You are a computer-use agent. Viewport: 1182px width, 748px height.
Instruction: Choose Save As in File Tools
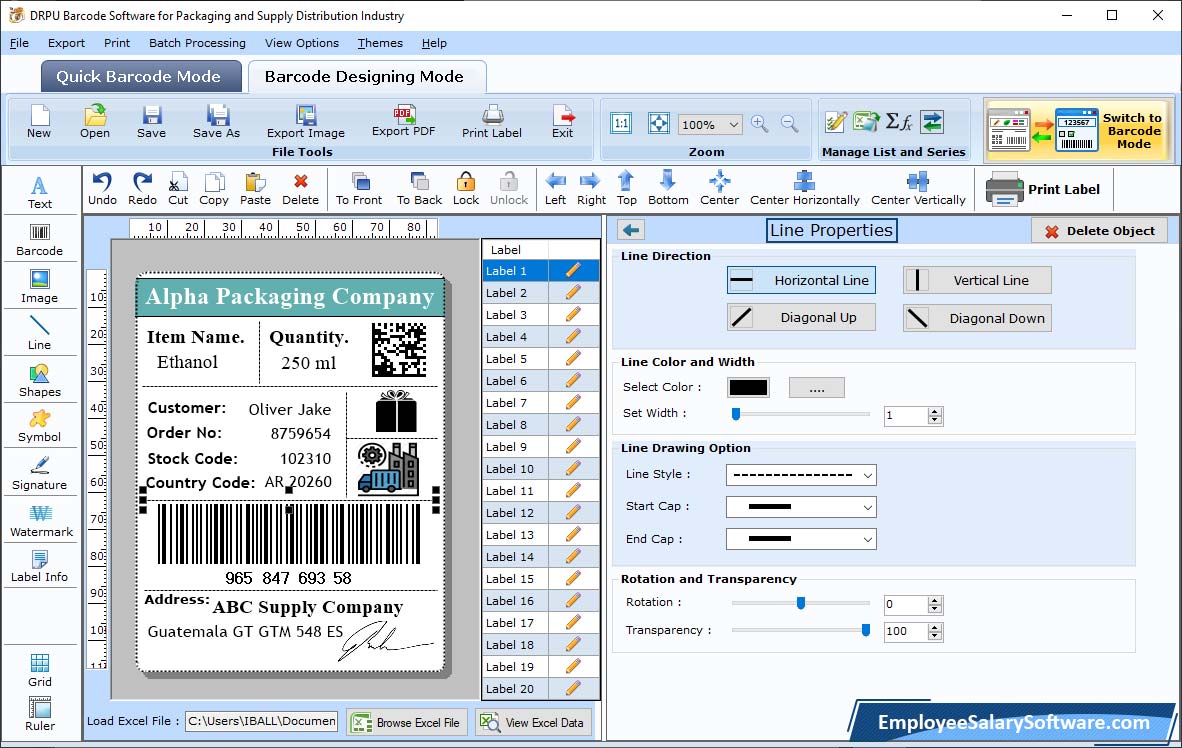pos(216,122)
